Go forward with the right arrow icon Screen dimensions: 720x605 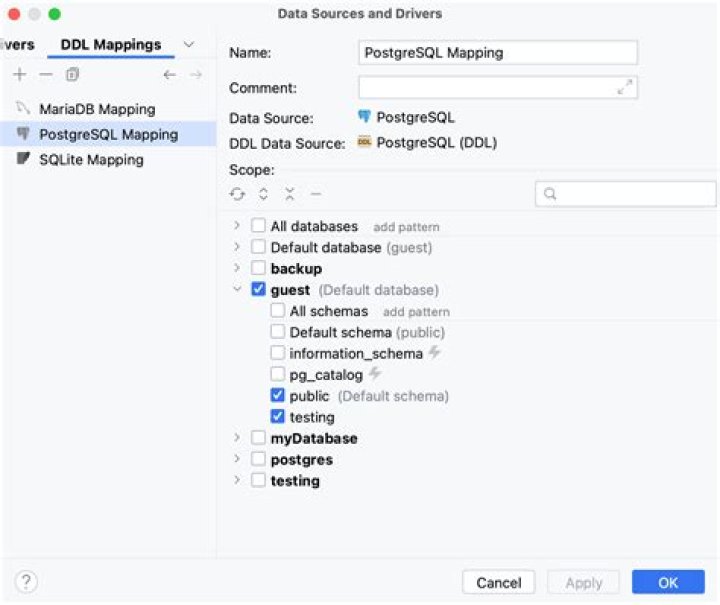[196, 75]
